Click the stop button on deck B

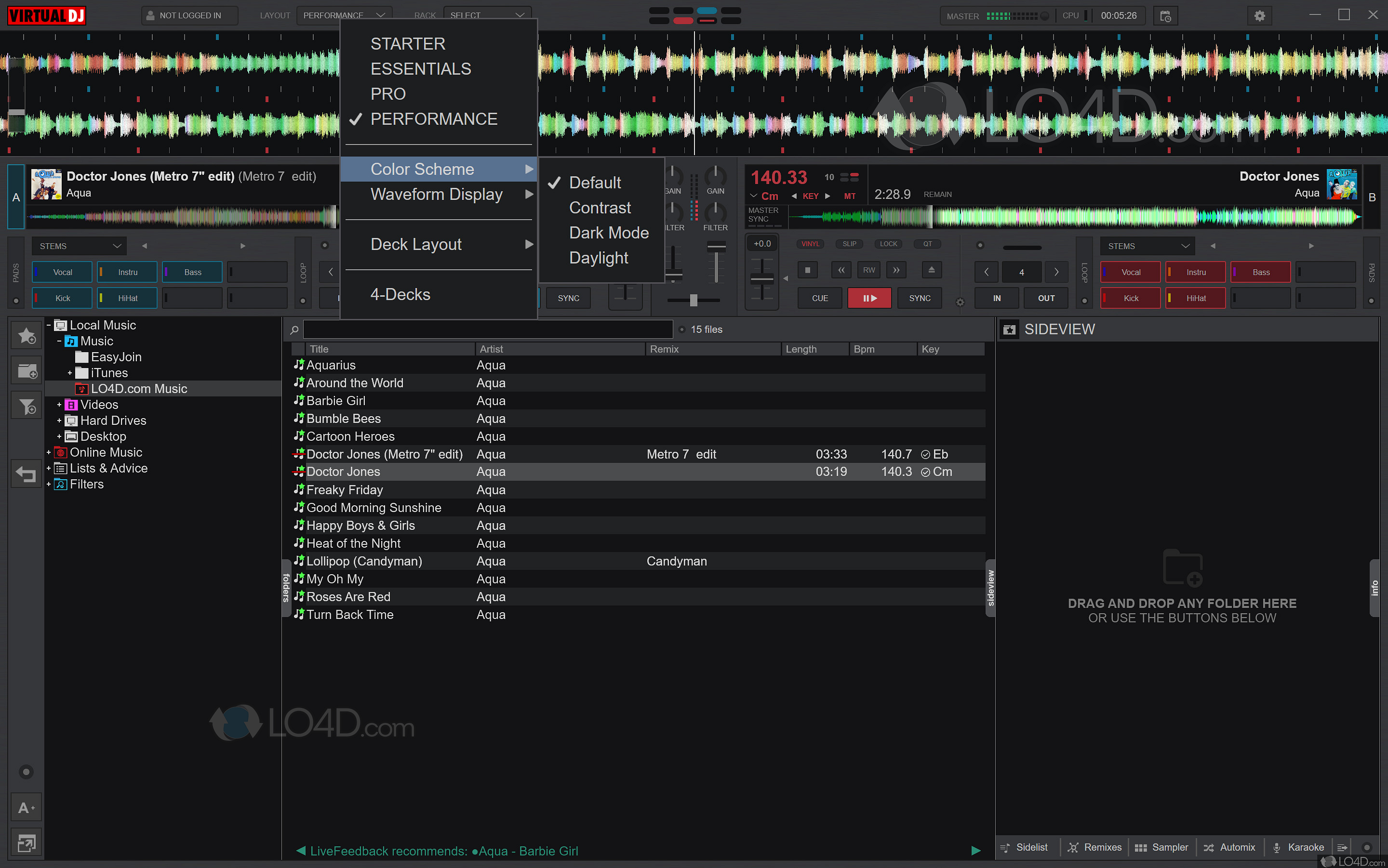click(807, 270)
